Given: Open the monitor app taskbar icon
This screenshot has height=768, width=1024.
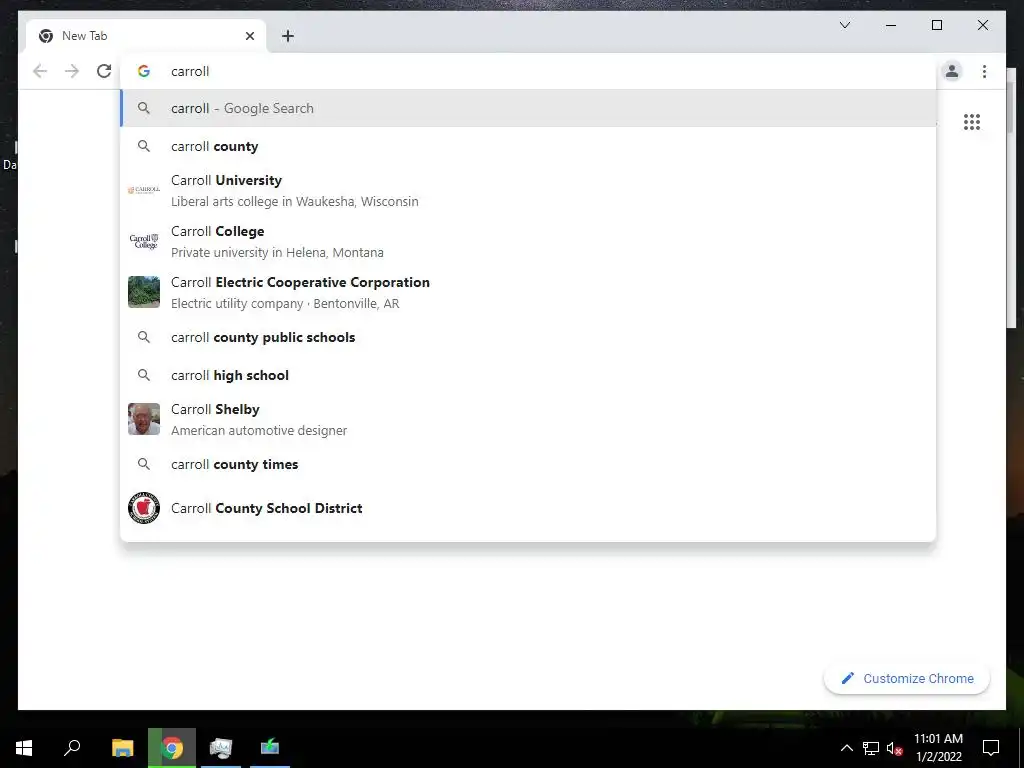Looking at the screenshot, I should click(x=221, y=748).
